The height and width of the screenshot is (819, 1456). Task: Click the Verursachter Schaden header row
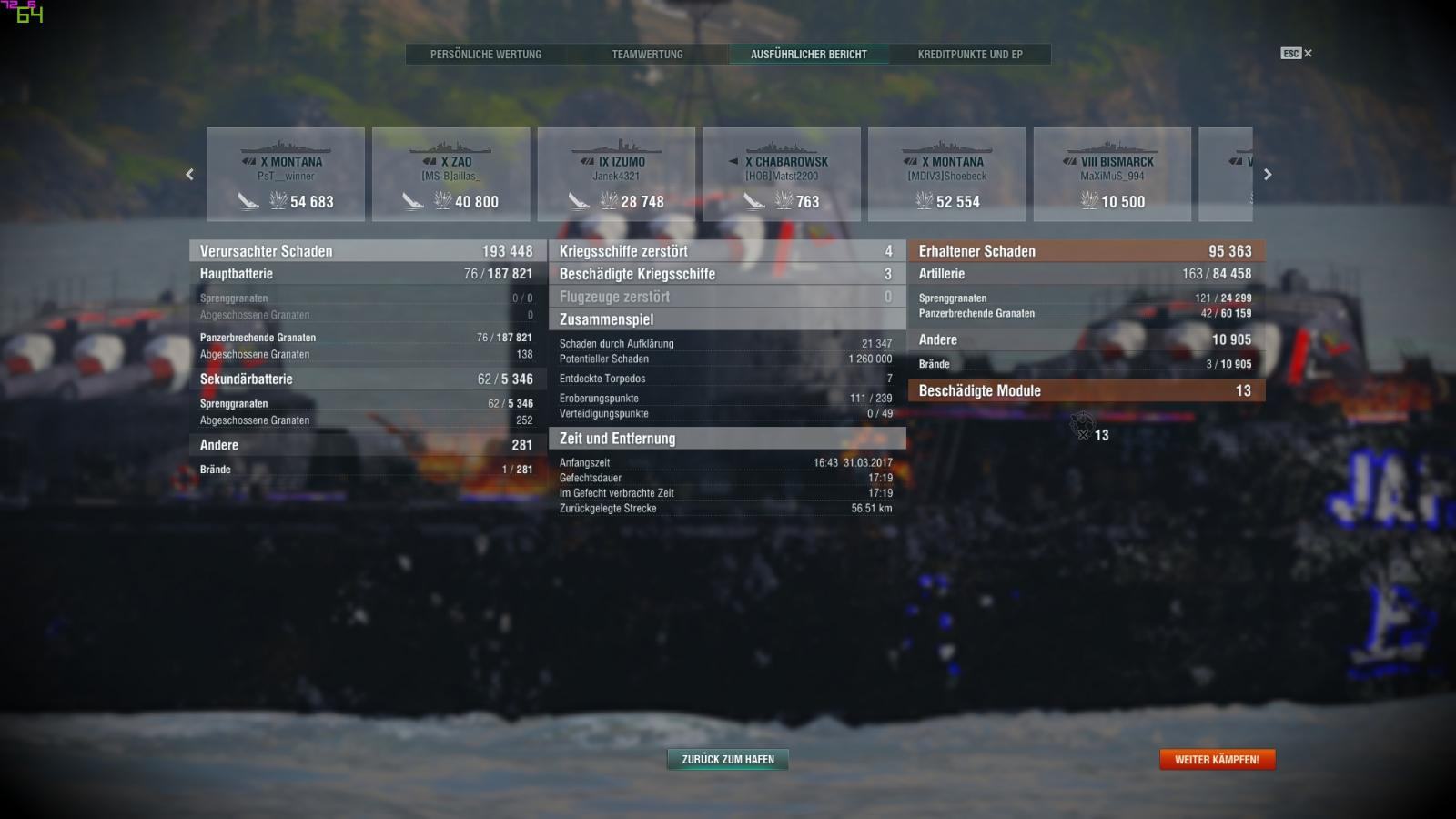367,251
